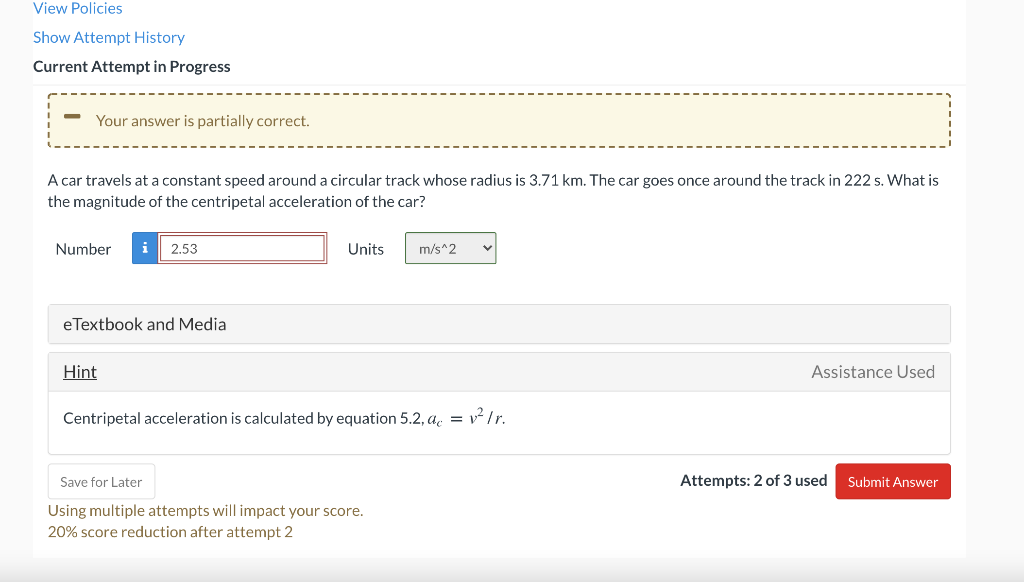Screen dimensions: 1024x582
Task: Click the car circular track question text
Action: tap(493, 191)
